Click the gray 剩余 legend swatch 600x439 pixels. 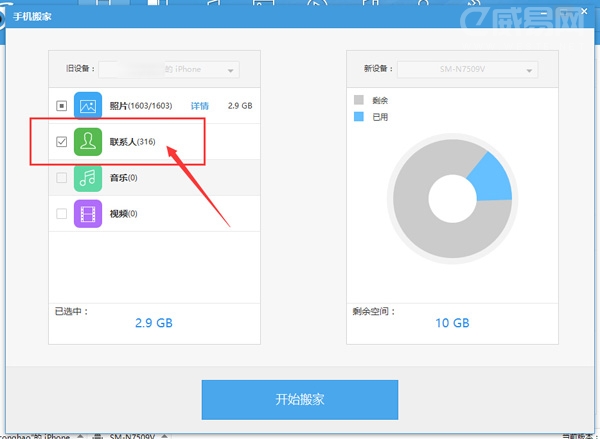pyautogui.click(x=360, y=100)
